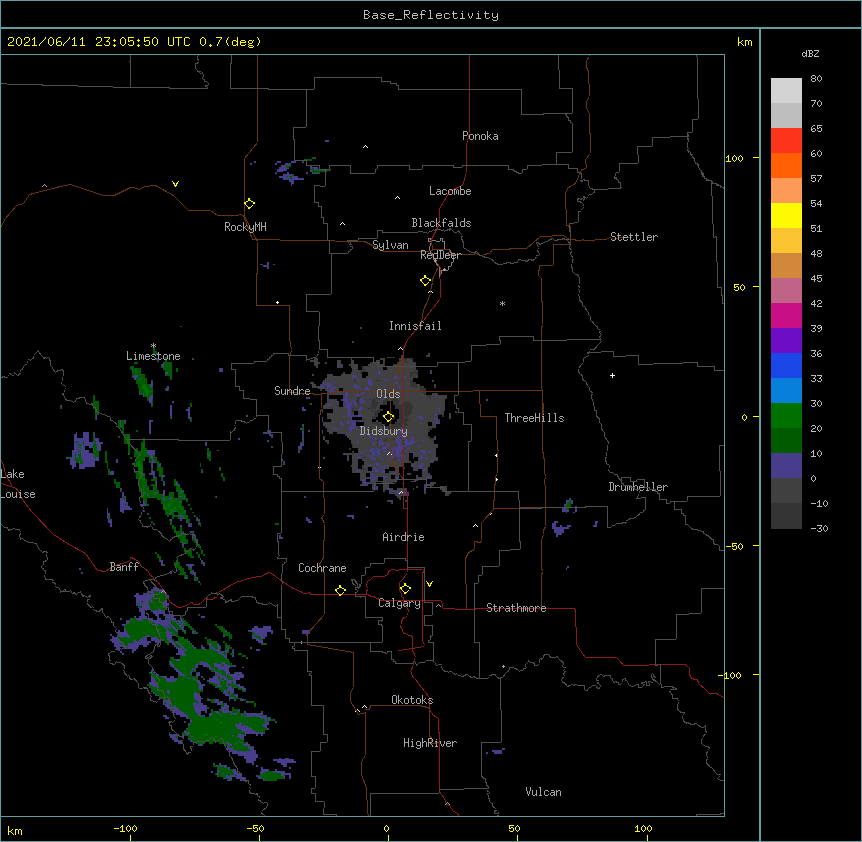The width and height of the screenshot is (862, 842).
Task: Click the yellow diamond marker above Calgary label
Action: [405, 589]
